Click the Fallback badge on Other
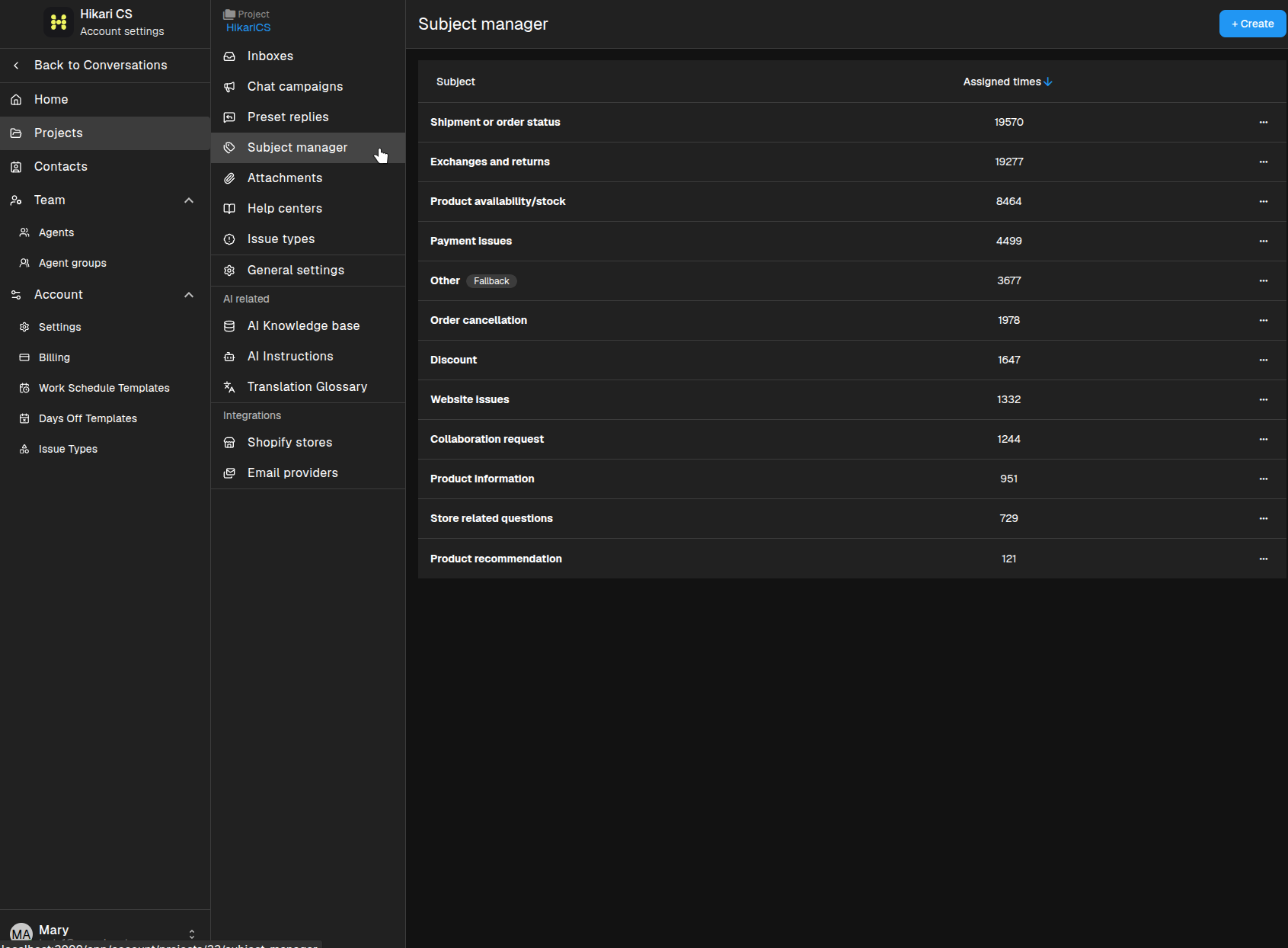1288x948 pixels. coord(491,281)
